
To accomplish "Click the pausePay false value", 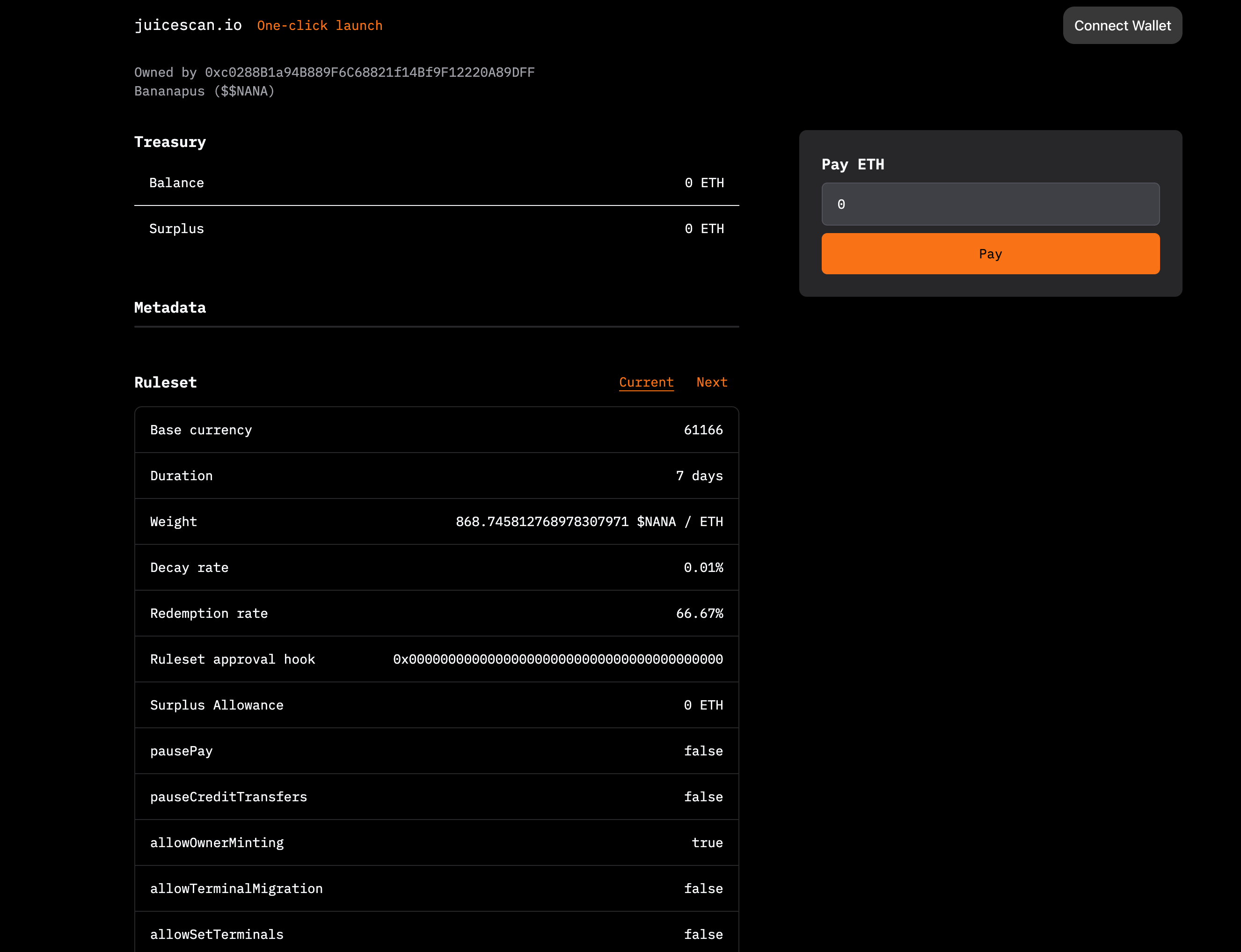I will coord(703,751).
